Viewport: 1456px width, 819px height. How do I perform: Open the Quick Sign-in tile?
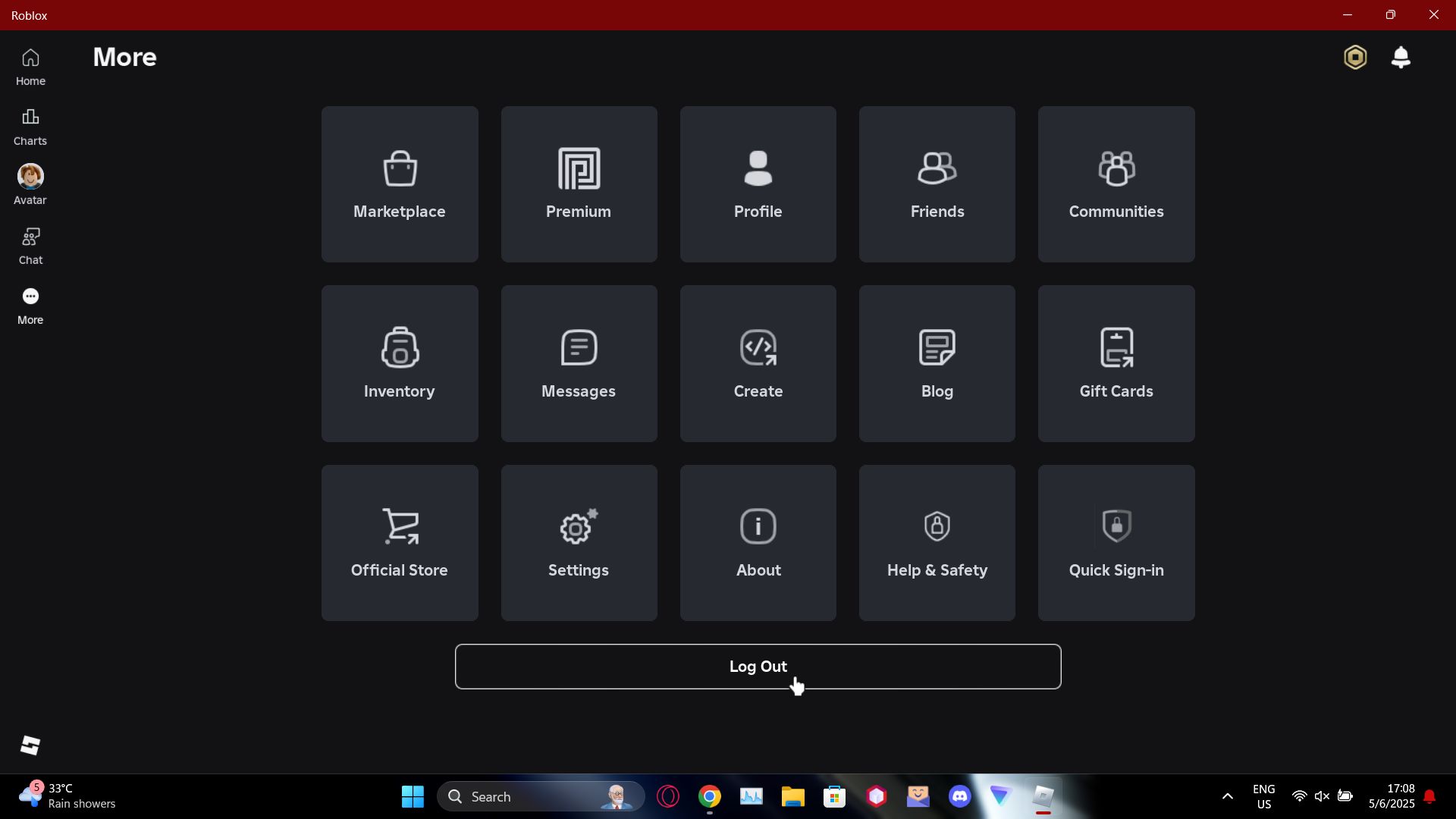click(x=1116, y=543)
